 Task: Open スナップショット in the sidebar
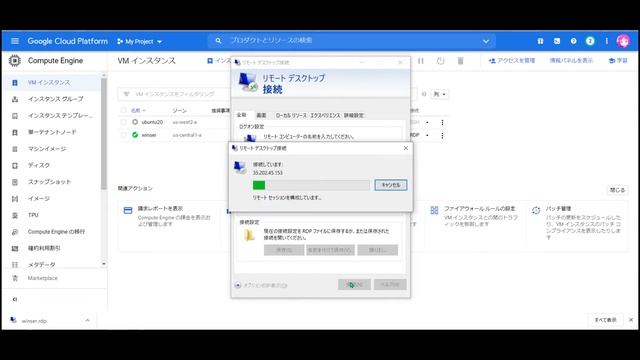tap(51, 182)
